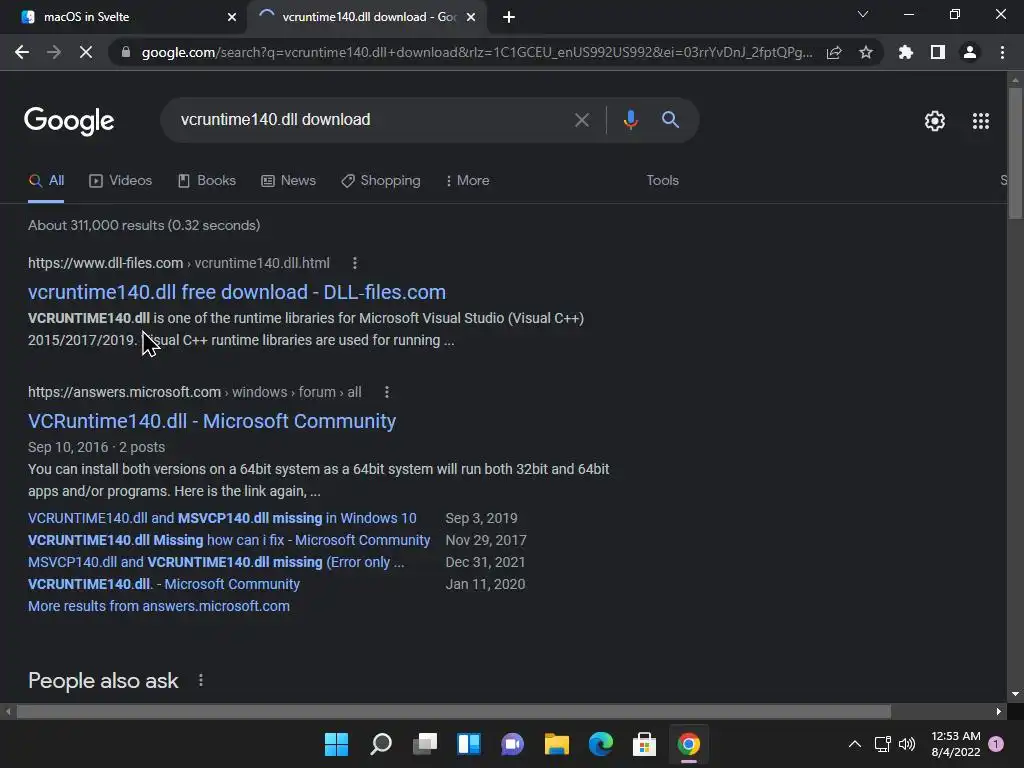Switch to Shopping results
The image size is (1024, 768).
point(381,181)
